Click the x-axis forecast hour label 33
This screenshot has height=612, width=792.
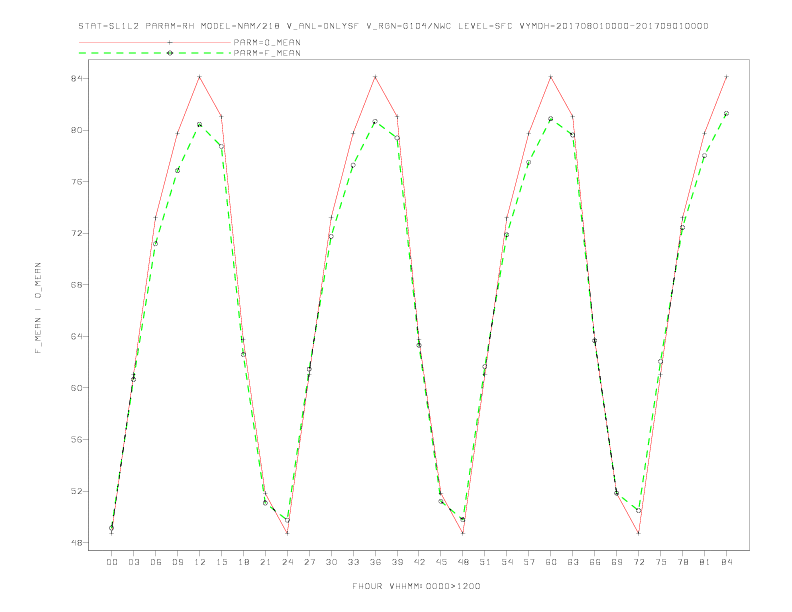[x=353, y=562]
